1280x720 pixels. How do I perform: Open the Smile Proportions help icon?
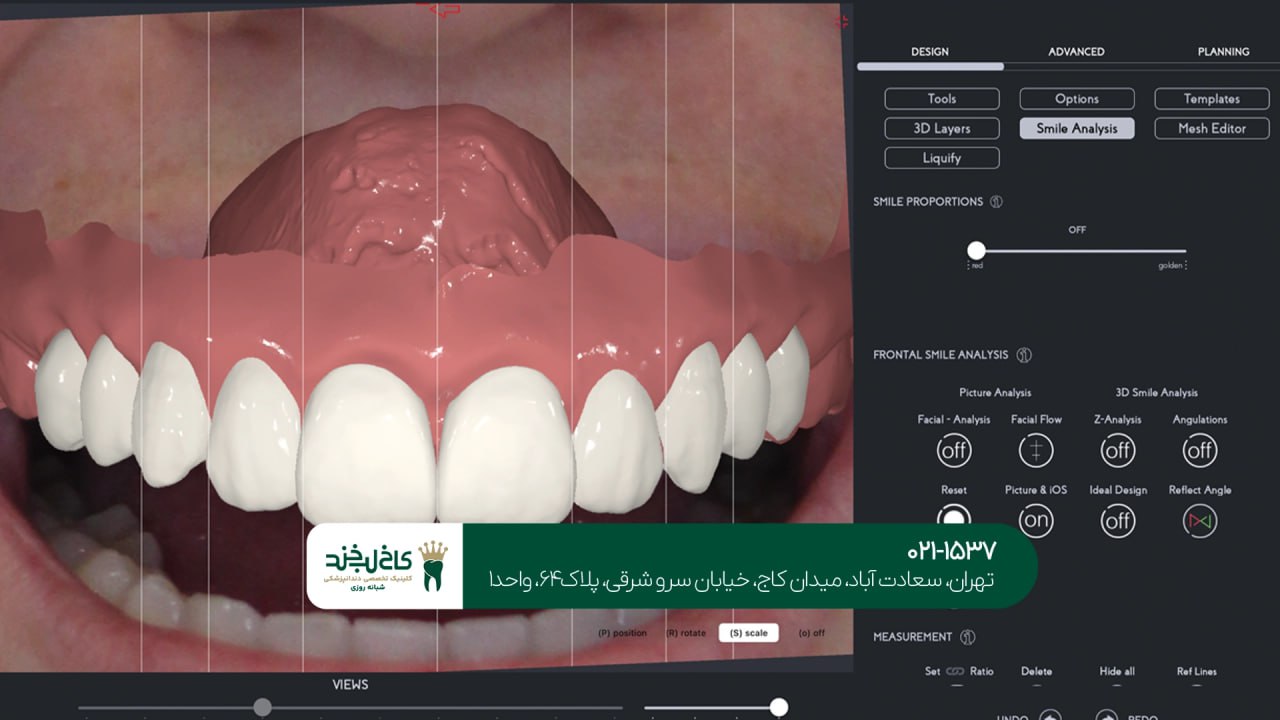coord(995,201)
